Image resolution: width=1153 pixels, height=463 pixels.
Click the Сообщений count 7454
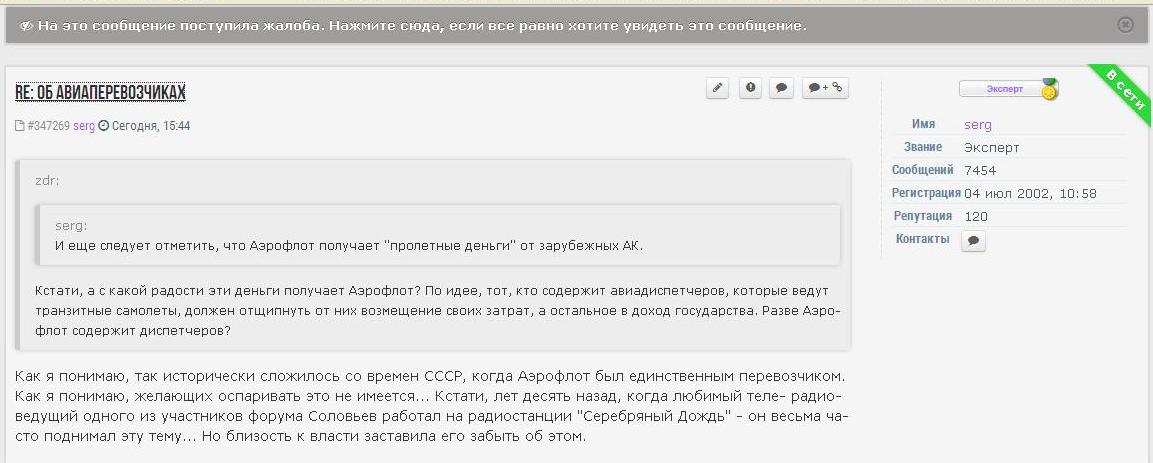click(x=980, y=171)
